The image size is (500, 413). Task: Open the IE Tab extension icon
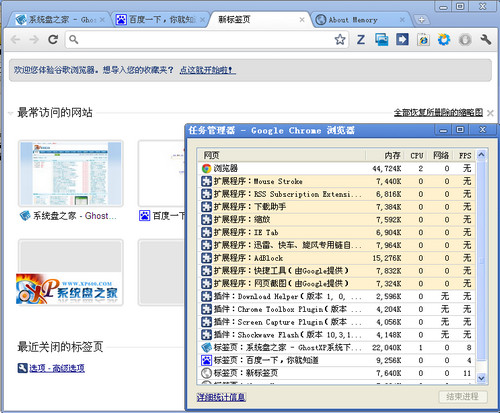[x=423, y=40]
